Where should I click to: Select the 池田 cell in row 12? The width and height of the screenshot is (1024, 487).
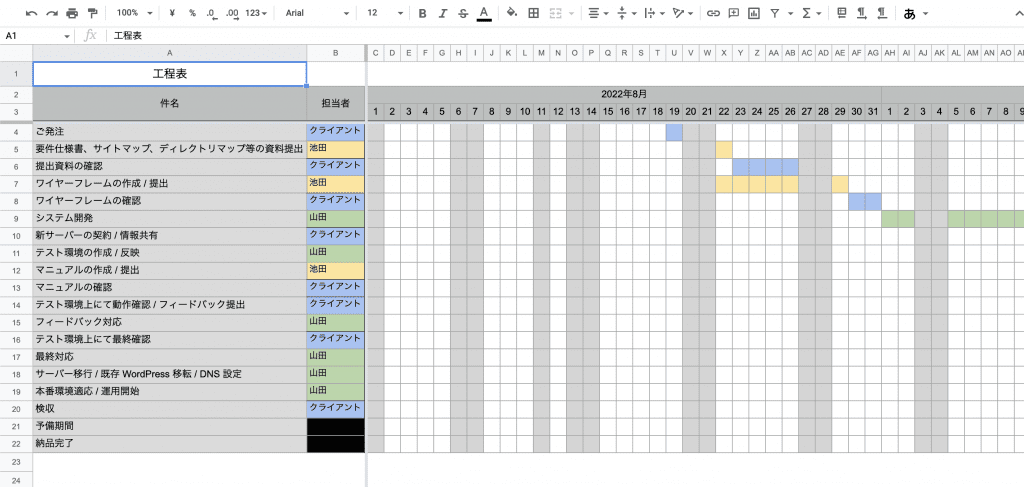click(x=336, y=270)
